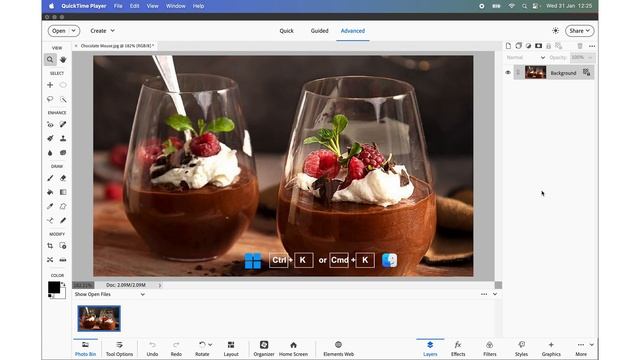Image resolution: width=640 pixels, height=360 pixels.
Task: Open the Share dropdown
Action: [580, 31]
